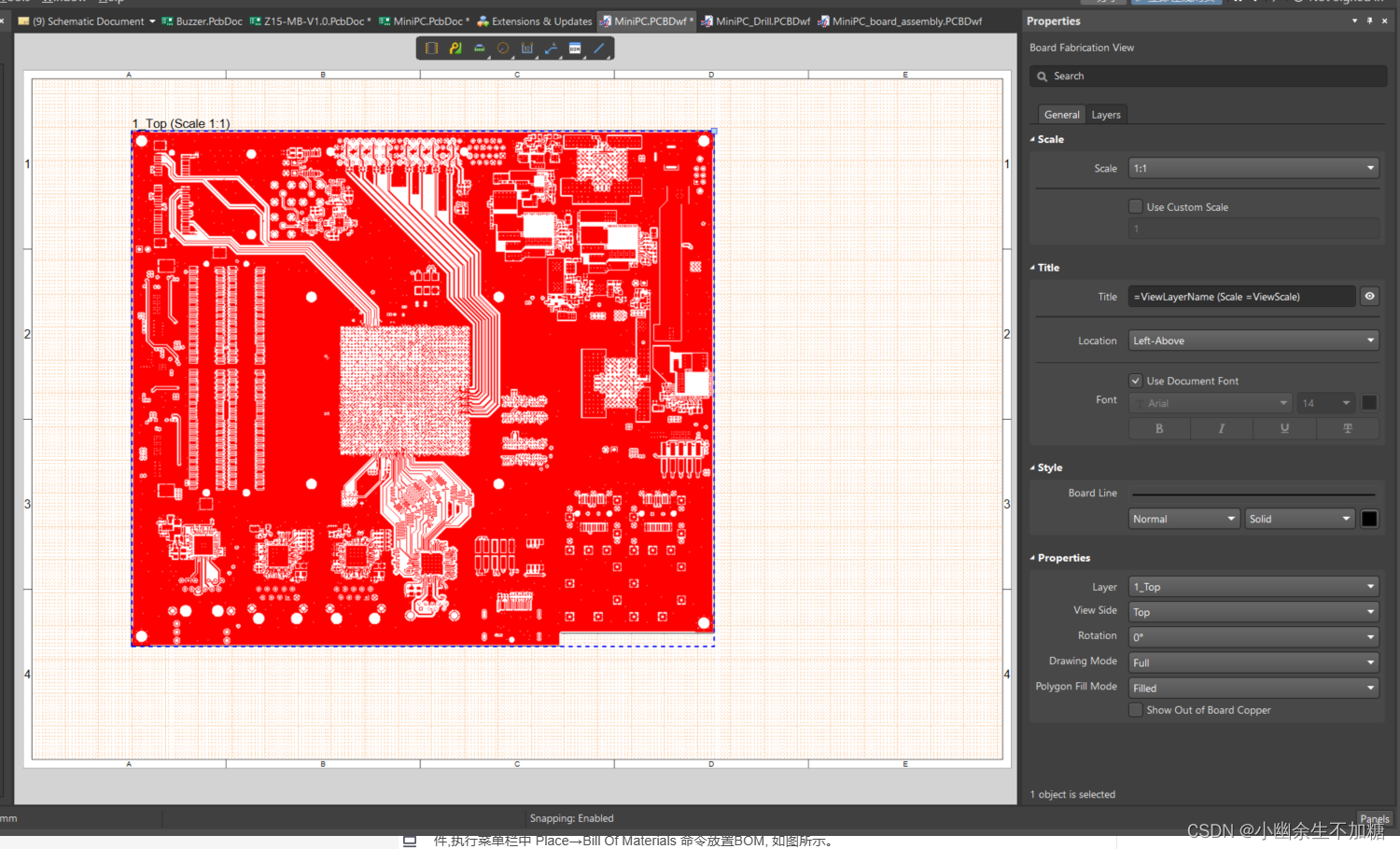This screenshot has width=1400, height=849.
Task: Click the dimension tool icon
Action: (527, 49)
